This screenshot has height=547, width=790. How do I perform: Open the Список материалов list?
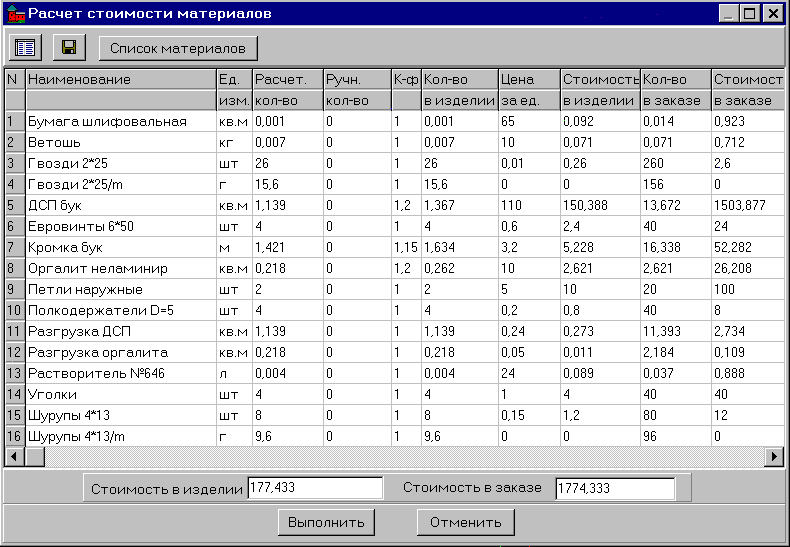178,48
